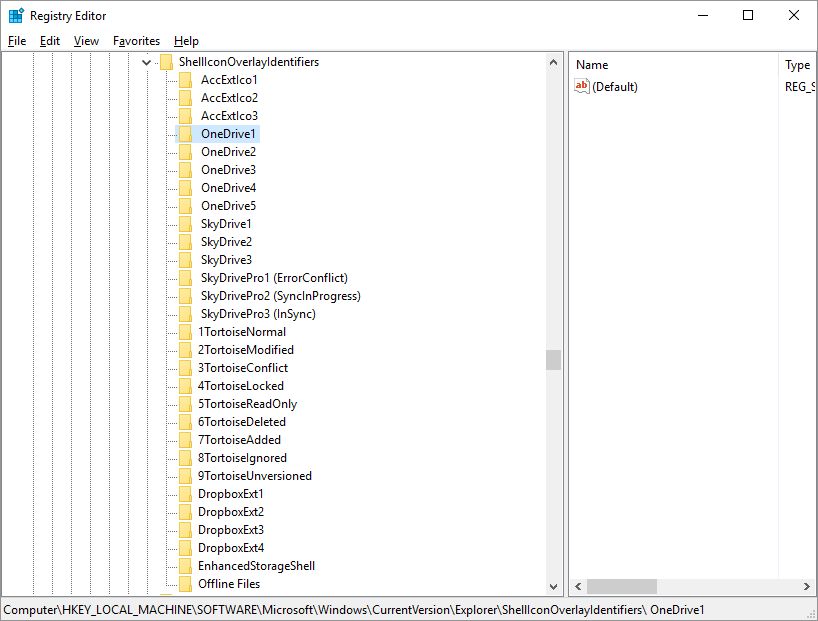Click the Registry Editor app icon in title bar
818x621 pixels.
coord(16,16)
